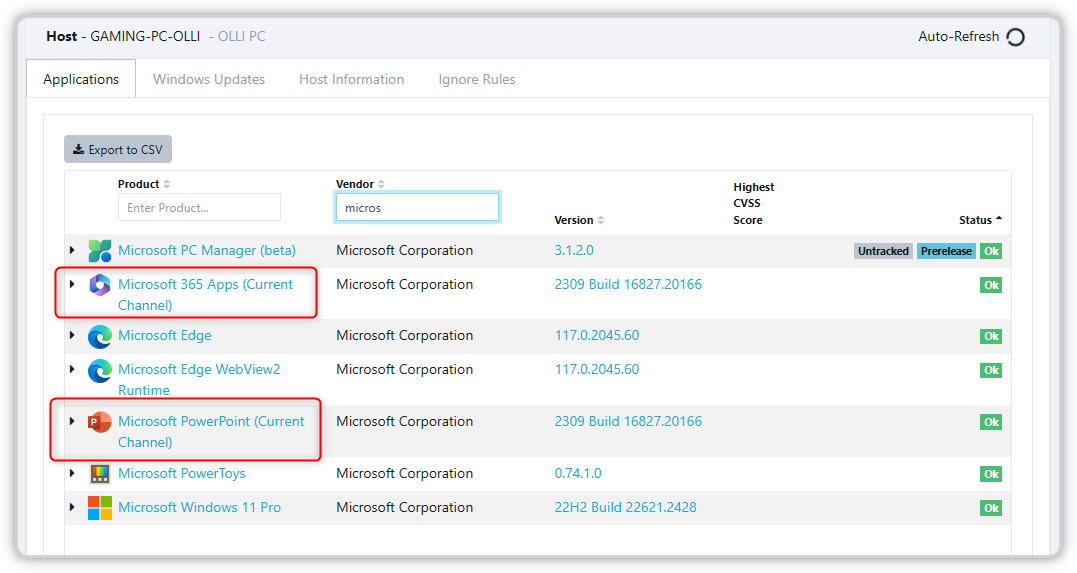Expand the Microsoft Edge row
The image size is (1077, 573).
click(71, 335)
